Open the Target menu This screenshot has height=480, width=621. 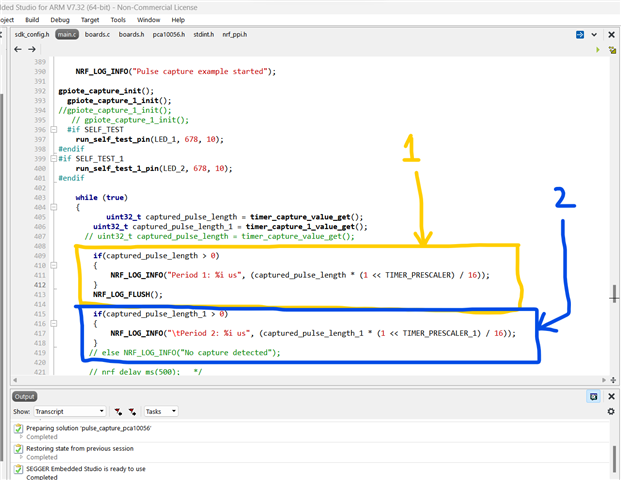coord(90,20)
